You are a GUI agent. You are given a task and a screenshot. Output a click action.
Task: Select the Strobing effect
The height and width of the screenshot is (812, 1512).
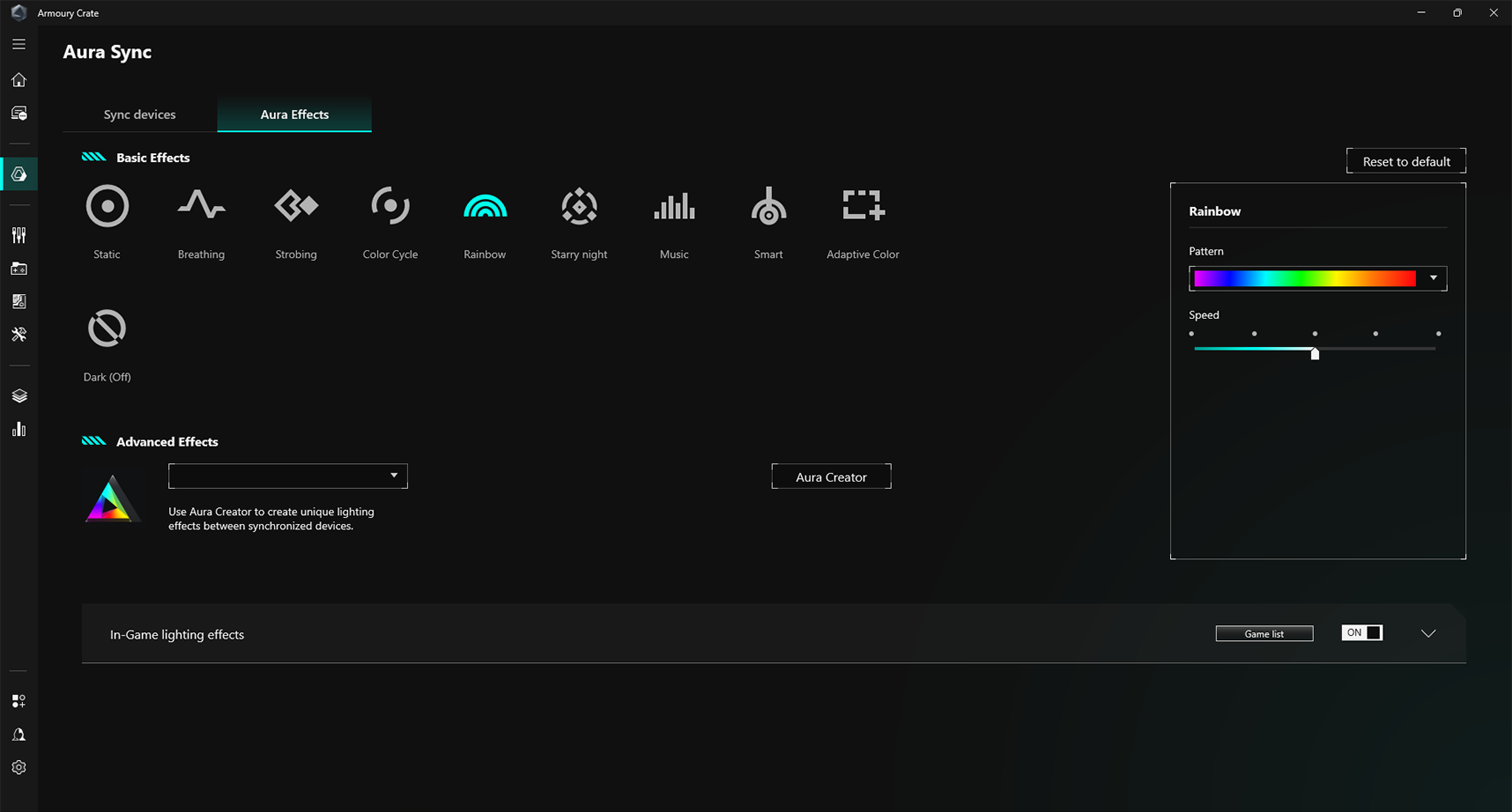pyautogui.click(x=296, y=207)
